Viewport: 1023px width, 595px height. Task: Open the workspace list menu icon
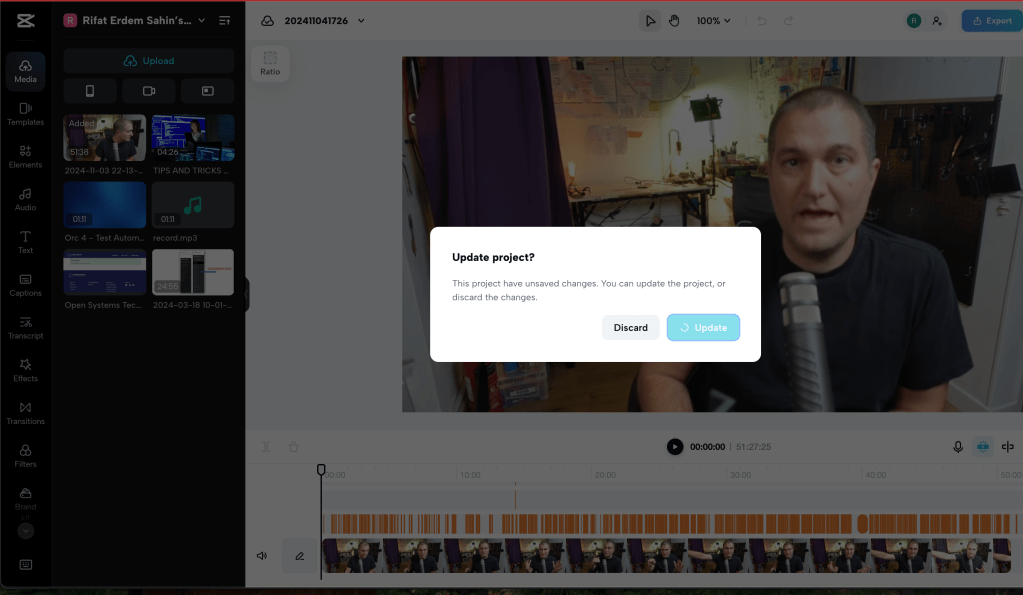click(x=224, y=20)
